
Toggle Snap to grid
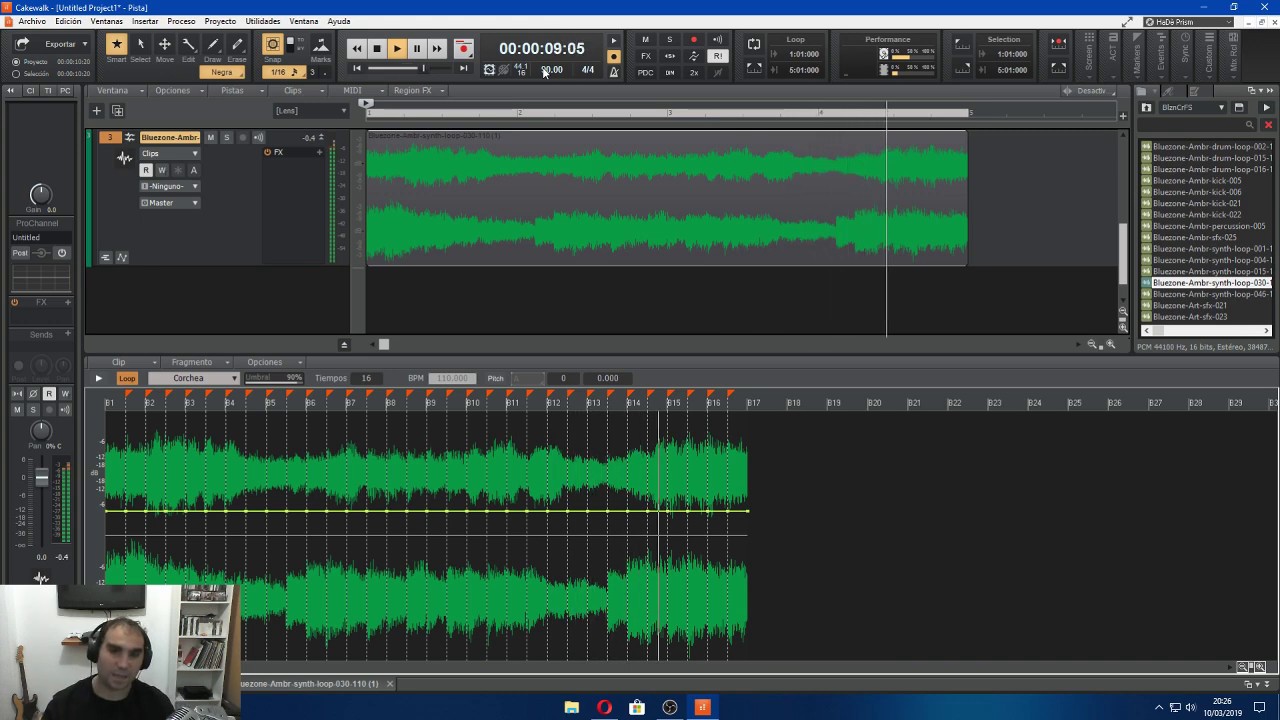click(272, 44)
